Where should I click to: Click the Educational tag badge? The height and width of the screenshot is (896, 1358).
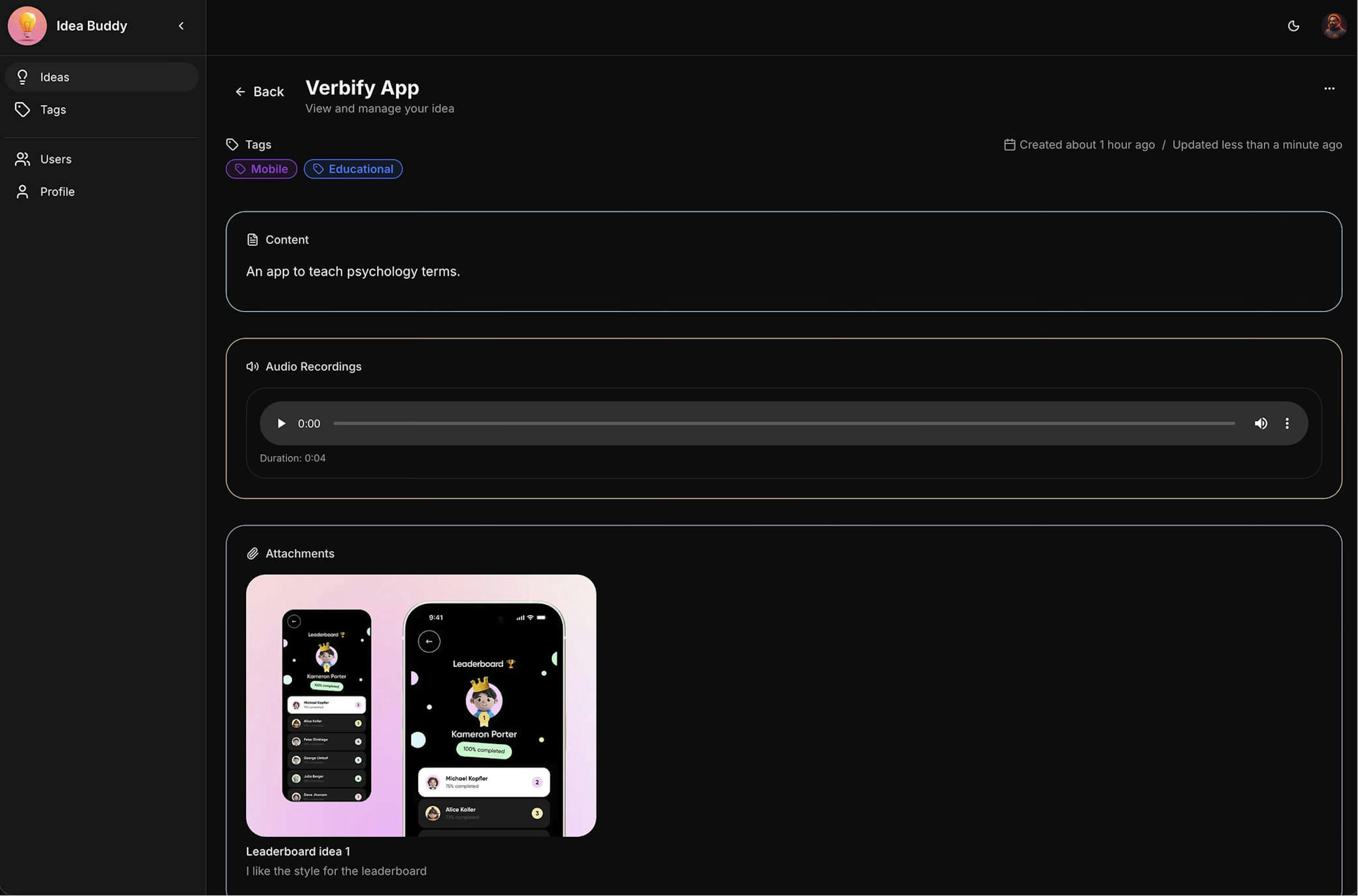[353, 169]
